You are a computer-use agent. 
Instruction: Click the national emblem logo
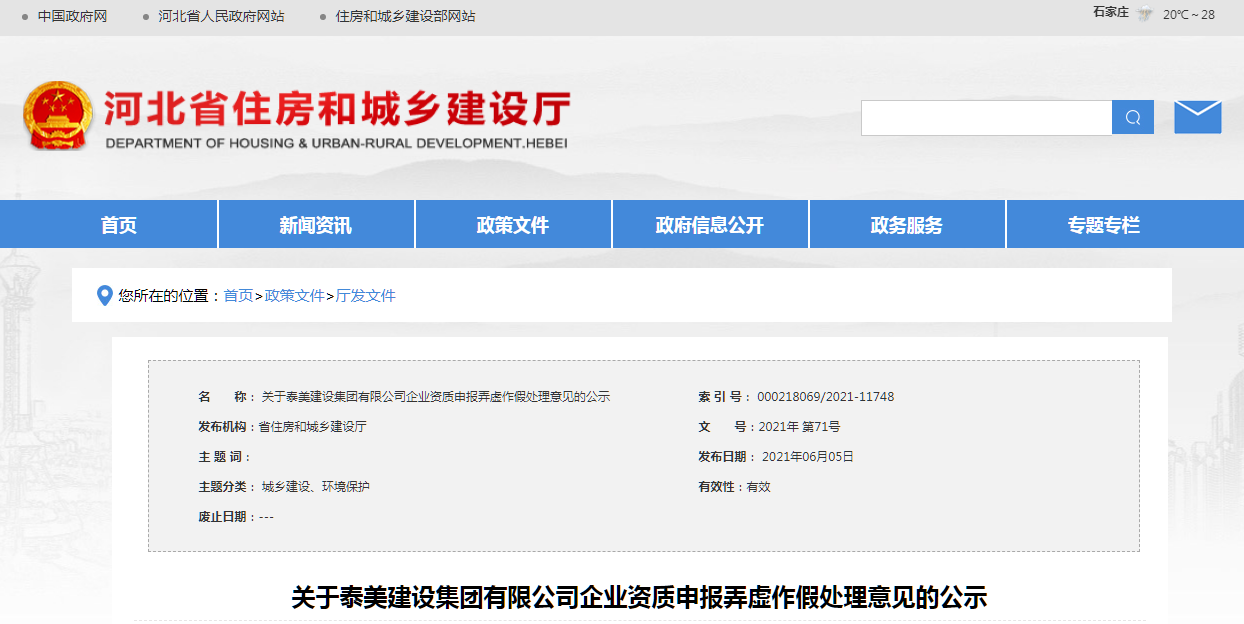(x=57, y=116)
